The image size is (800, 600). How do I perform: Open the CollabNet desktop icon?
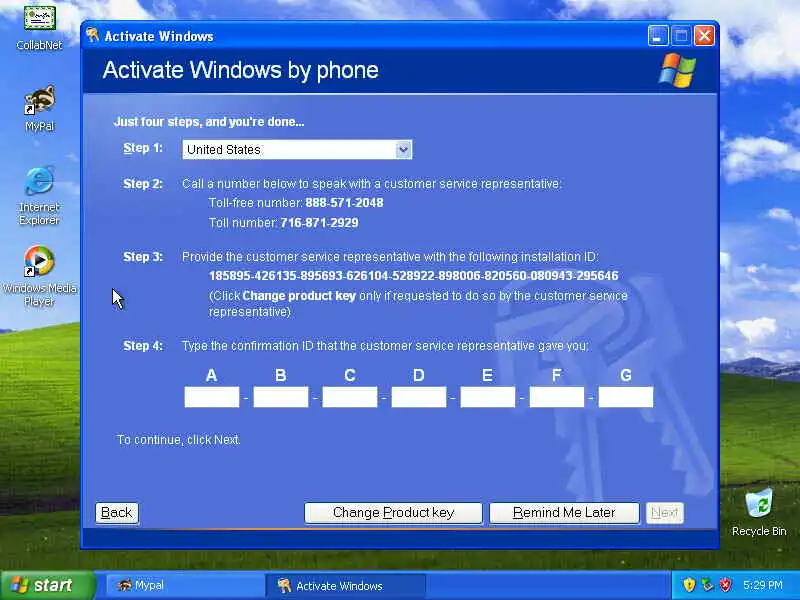[39, 27]
